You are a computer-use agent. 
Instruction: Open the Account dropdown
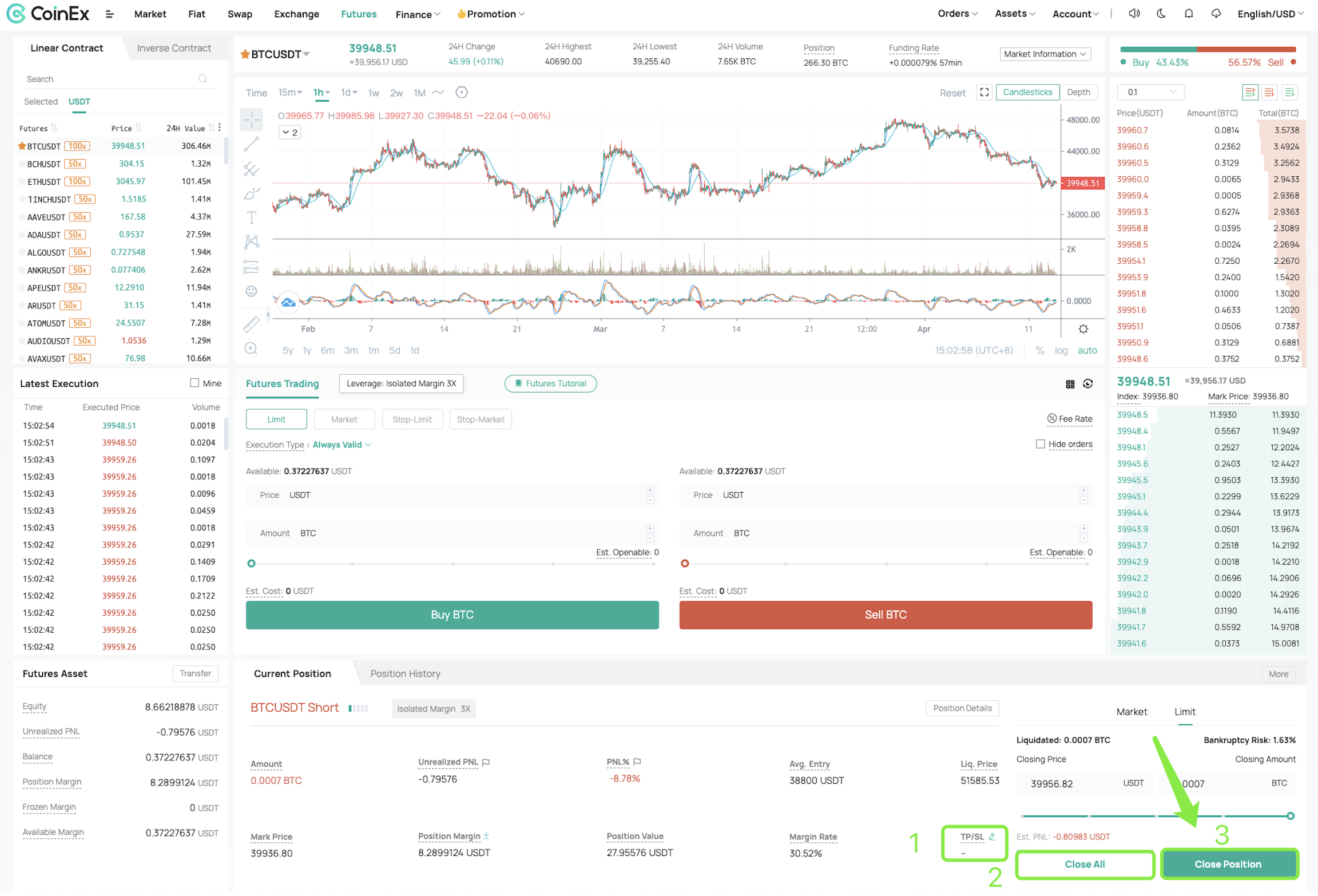(x=1075, y=14)
